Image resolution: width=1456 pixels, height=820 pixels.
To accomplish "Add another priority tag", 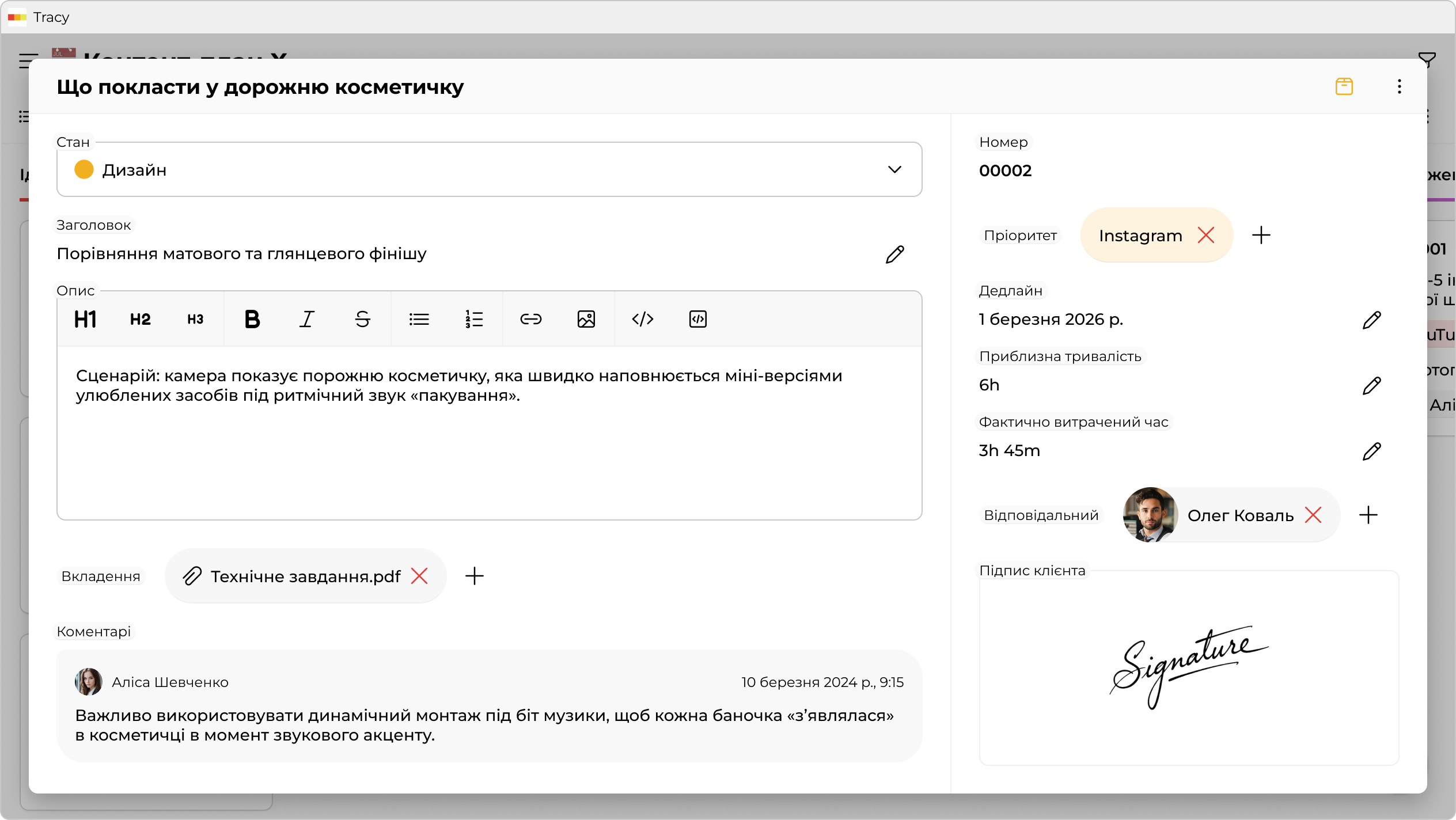I will tap(1261, 235).
